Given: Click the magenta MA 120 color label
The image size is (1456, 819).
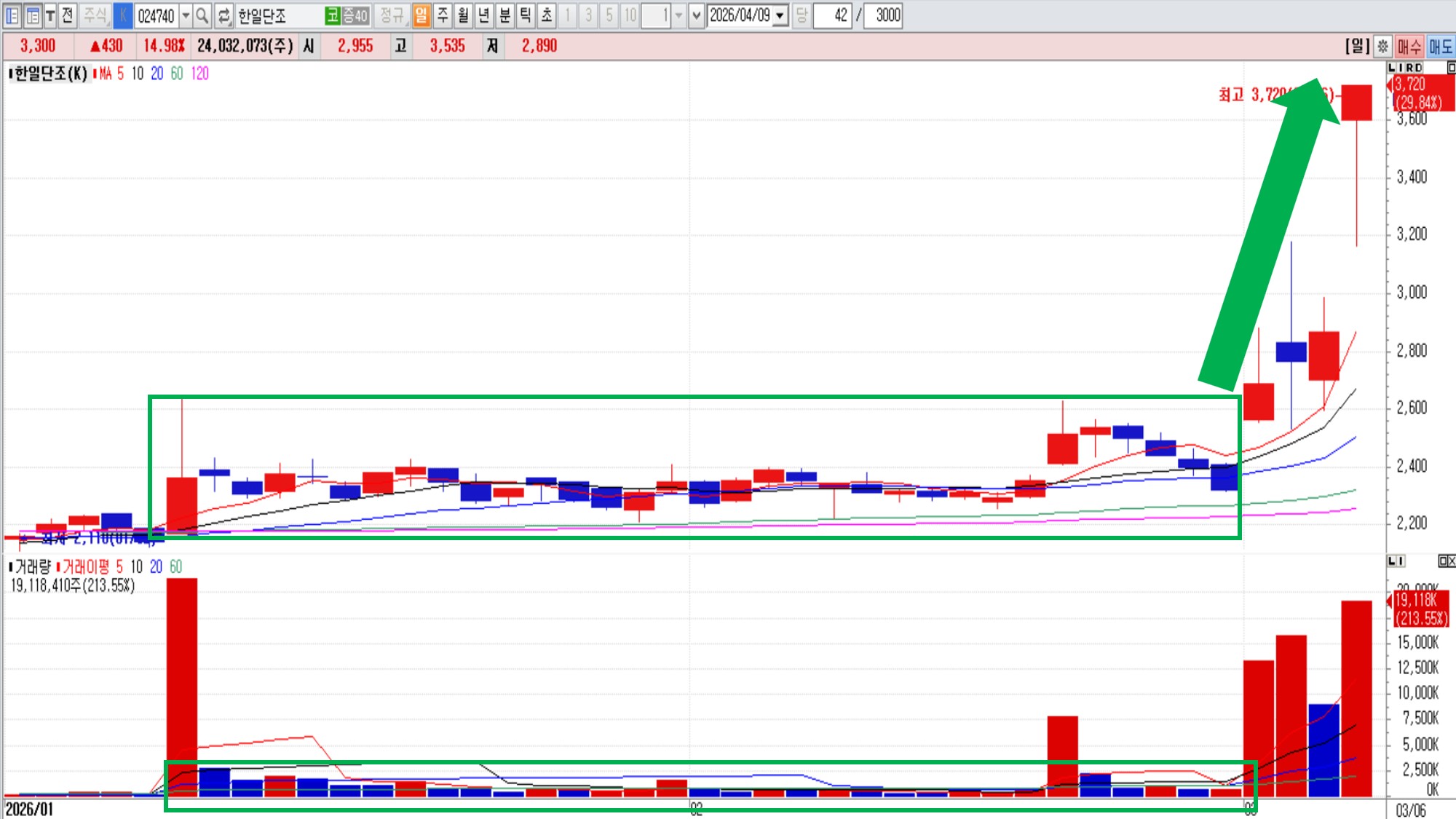Looking at the screenshot, I should [x=200, y=74].
